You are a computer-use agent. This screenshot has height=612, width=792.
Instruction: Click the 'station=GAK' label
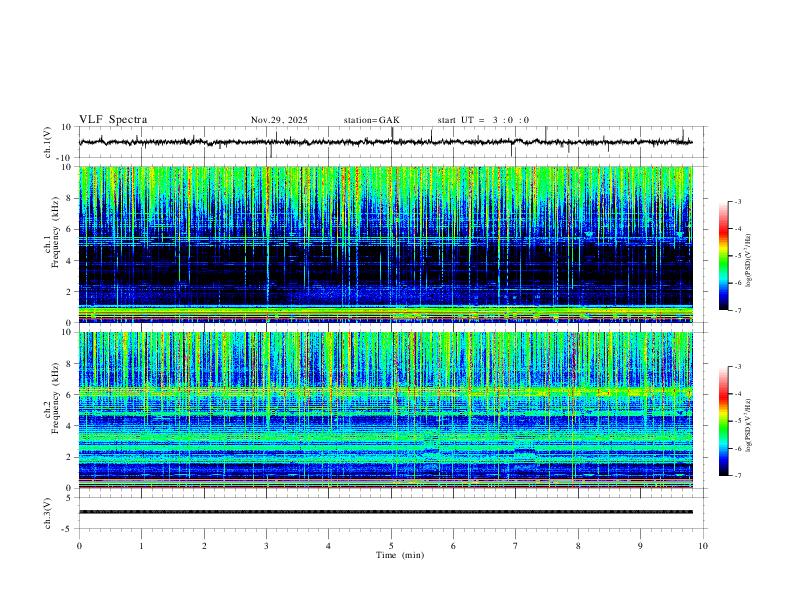click(371, 120)
